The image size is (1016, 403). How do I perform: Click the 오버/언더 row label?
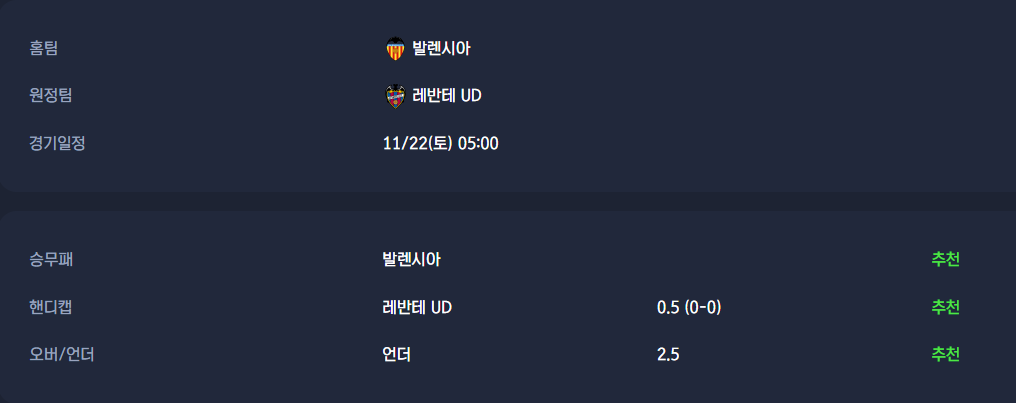62,354
